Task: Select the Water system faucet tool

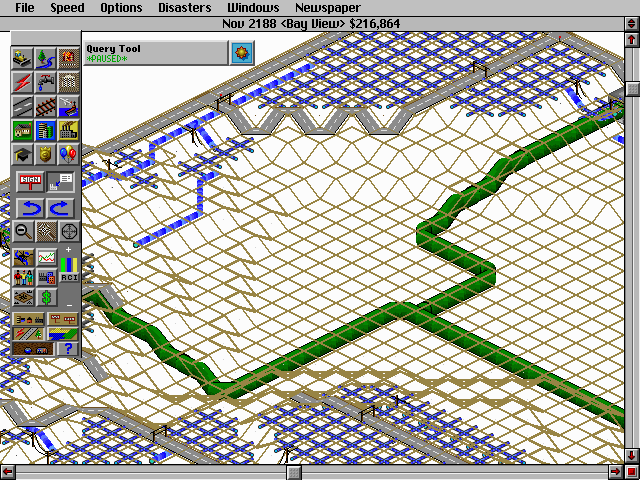Action: click(x=45, y=82)
